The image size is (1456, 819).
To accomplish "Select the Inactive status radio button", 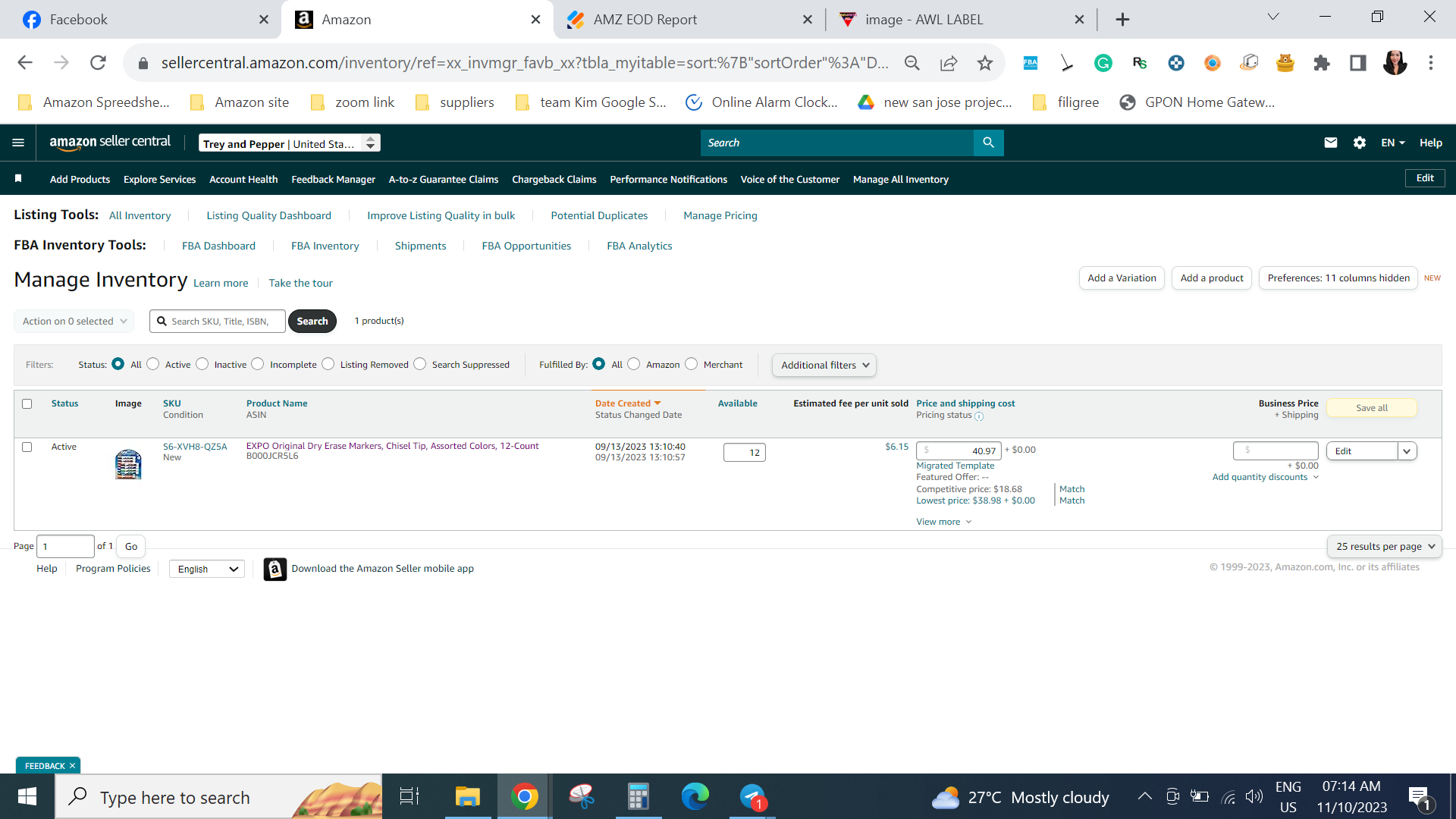I will 202,364.
